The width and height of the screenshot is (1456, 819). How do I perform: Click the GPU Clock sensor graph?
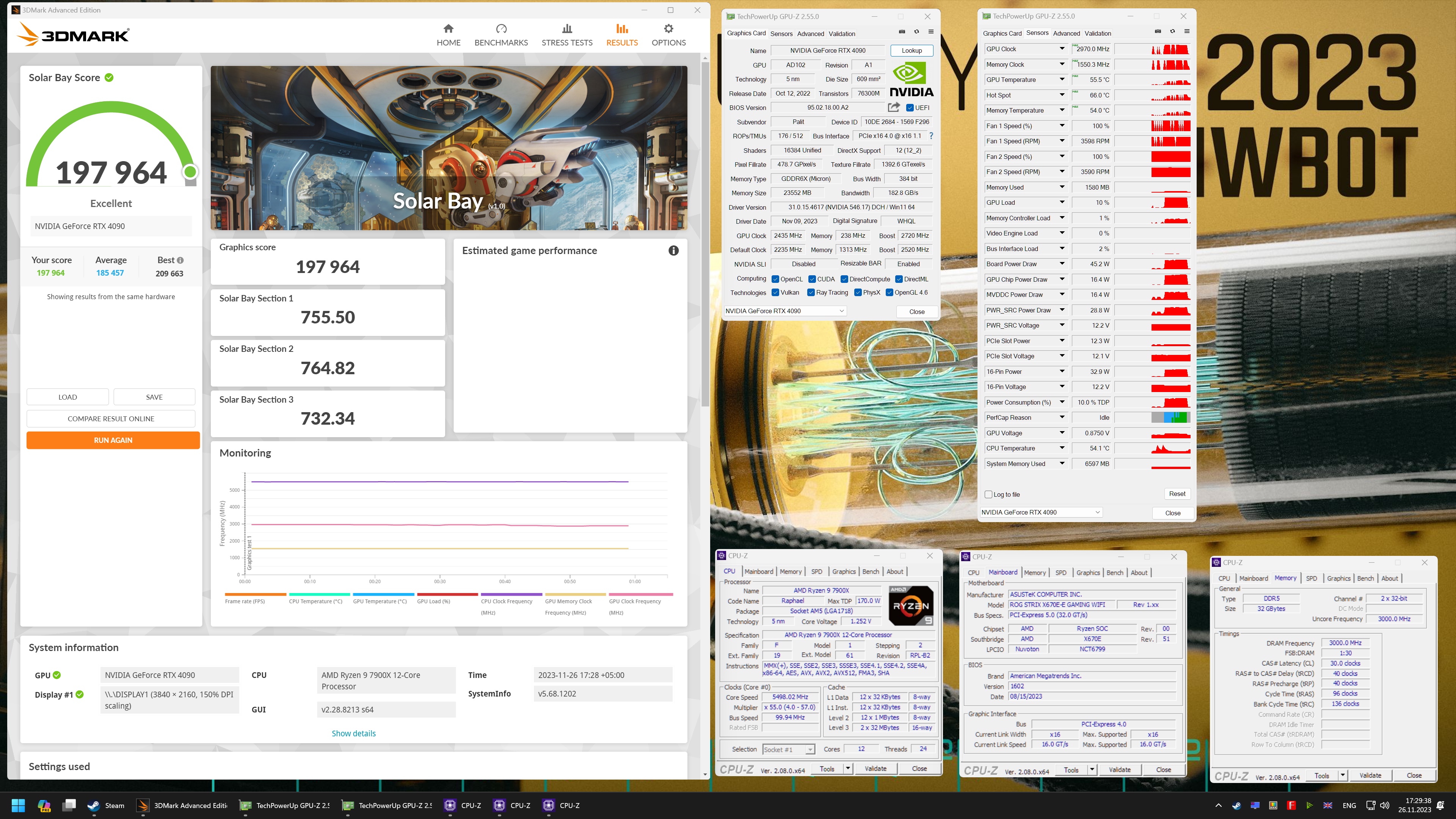tap(1153, 49)
